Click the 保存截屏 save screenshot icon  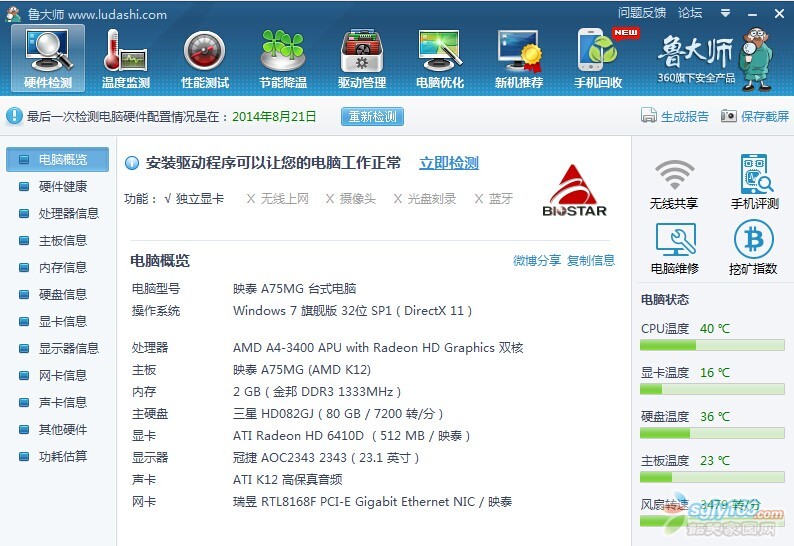click(729, 116)
